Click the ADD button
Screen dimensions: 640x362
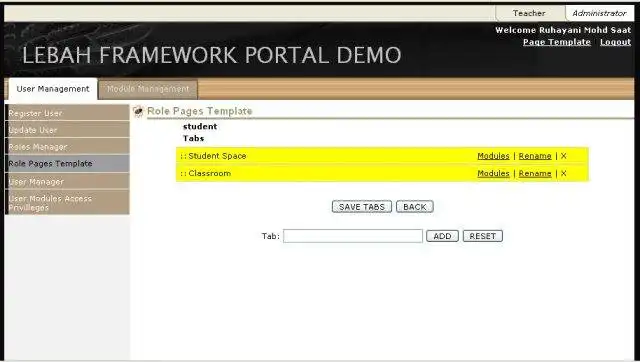(442, 236)
